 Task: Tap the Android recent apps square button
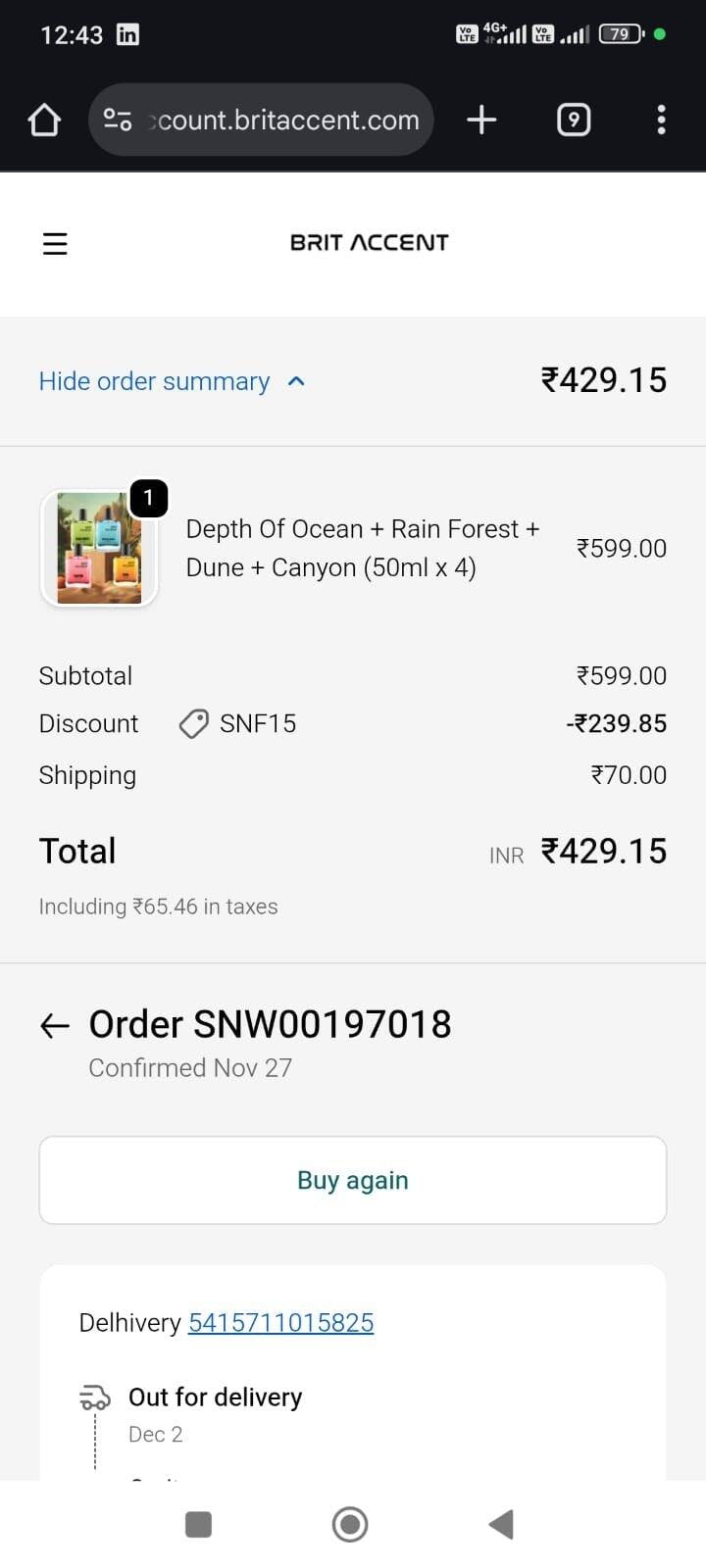[199, 1524]
